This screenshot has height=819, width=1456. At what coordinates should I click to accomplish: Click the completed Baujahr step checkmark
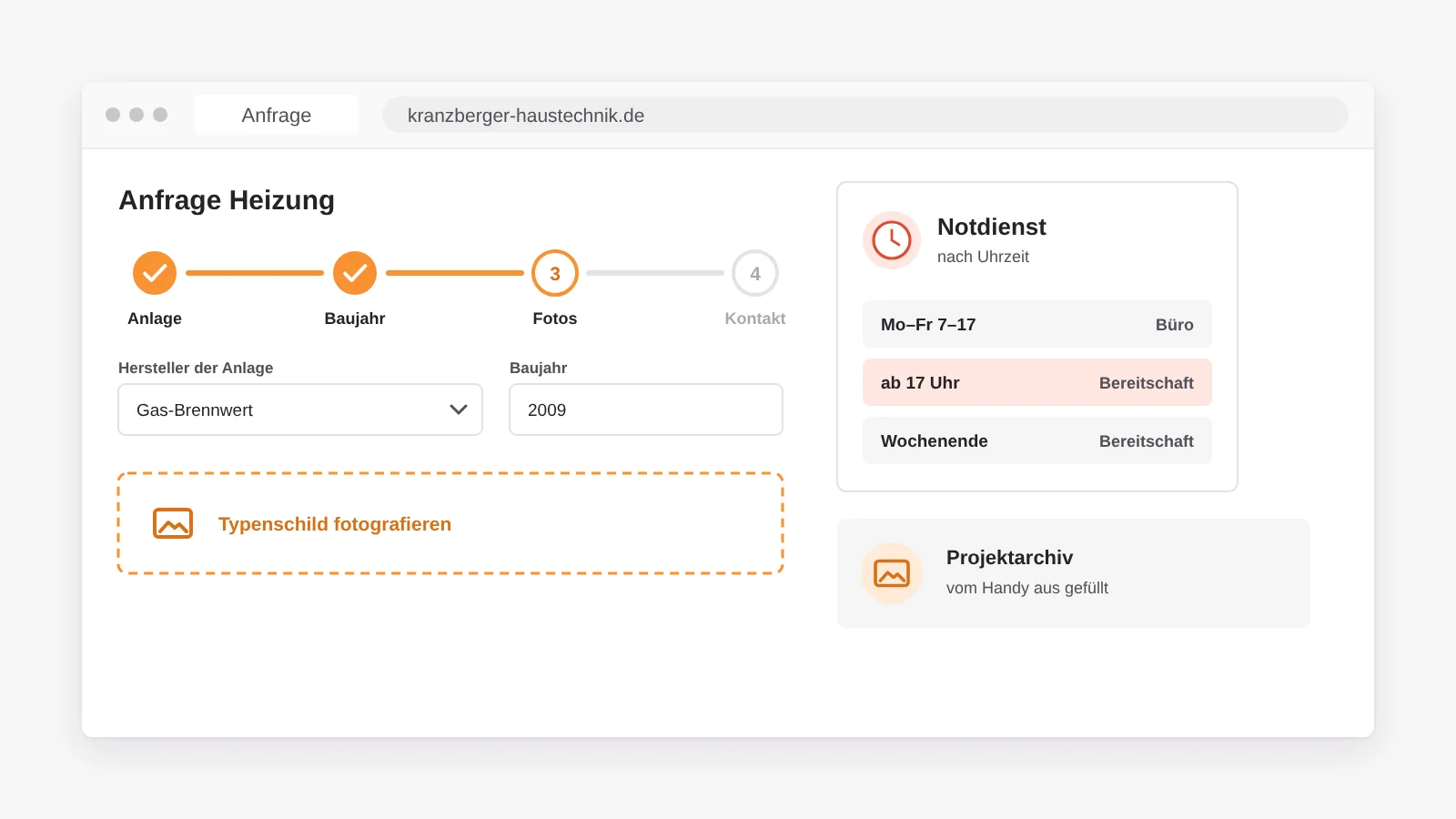point(355,273)
